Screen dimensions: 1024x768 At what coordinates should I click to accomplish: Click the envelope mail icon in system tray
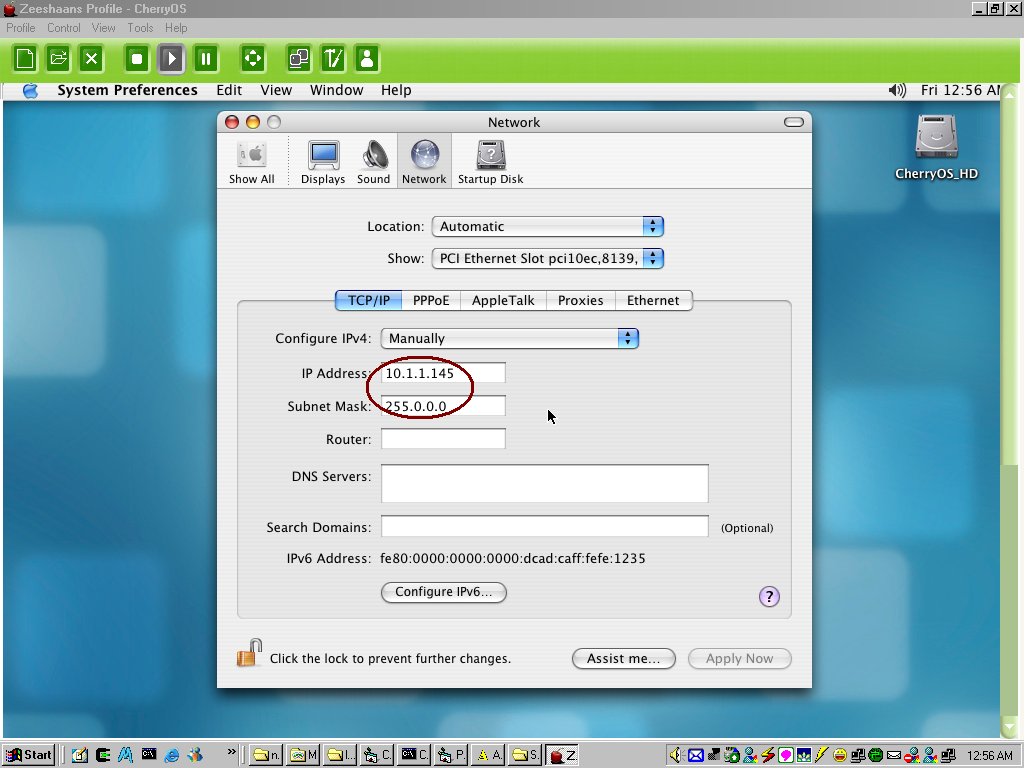(x=696, y=756)
